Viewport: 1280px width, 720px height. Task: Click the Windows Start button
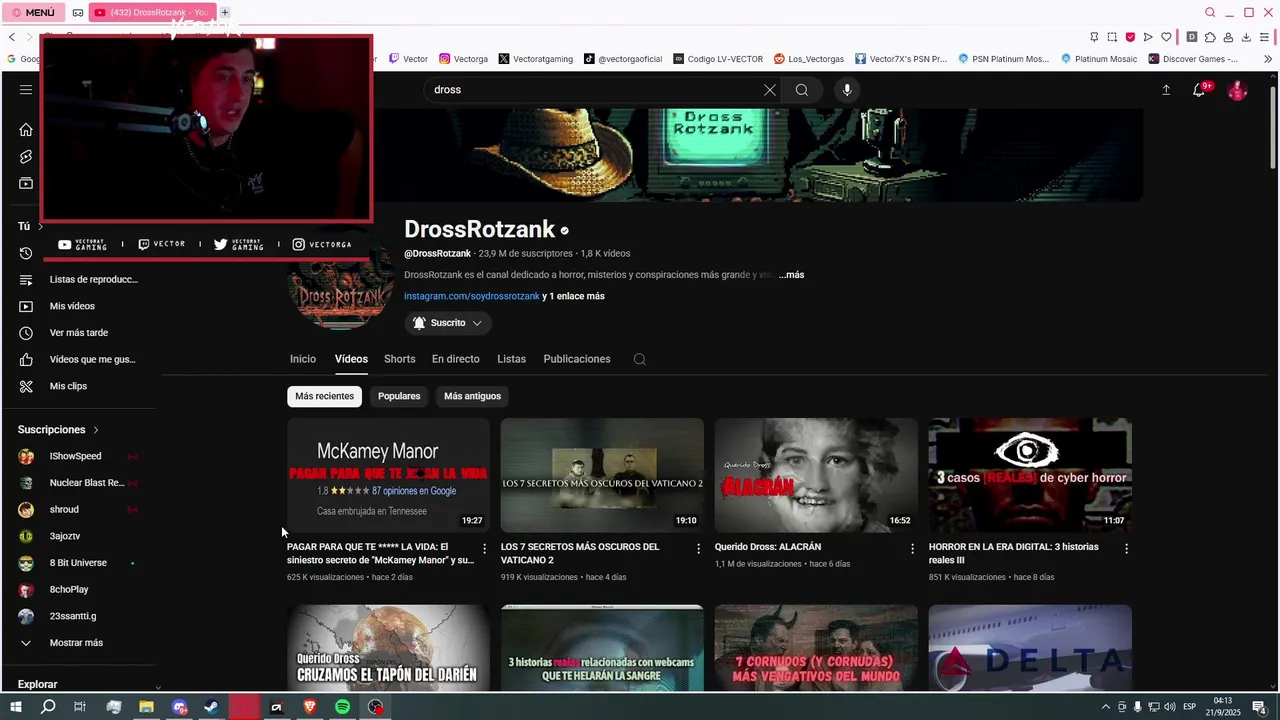[x=15, y=707]
